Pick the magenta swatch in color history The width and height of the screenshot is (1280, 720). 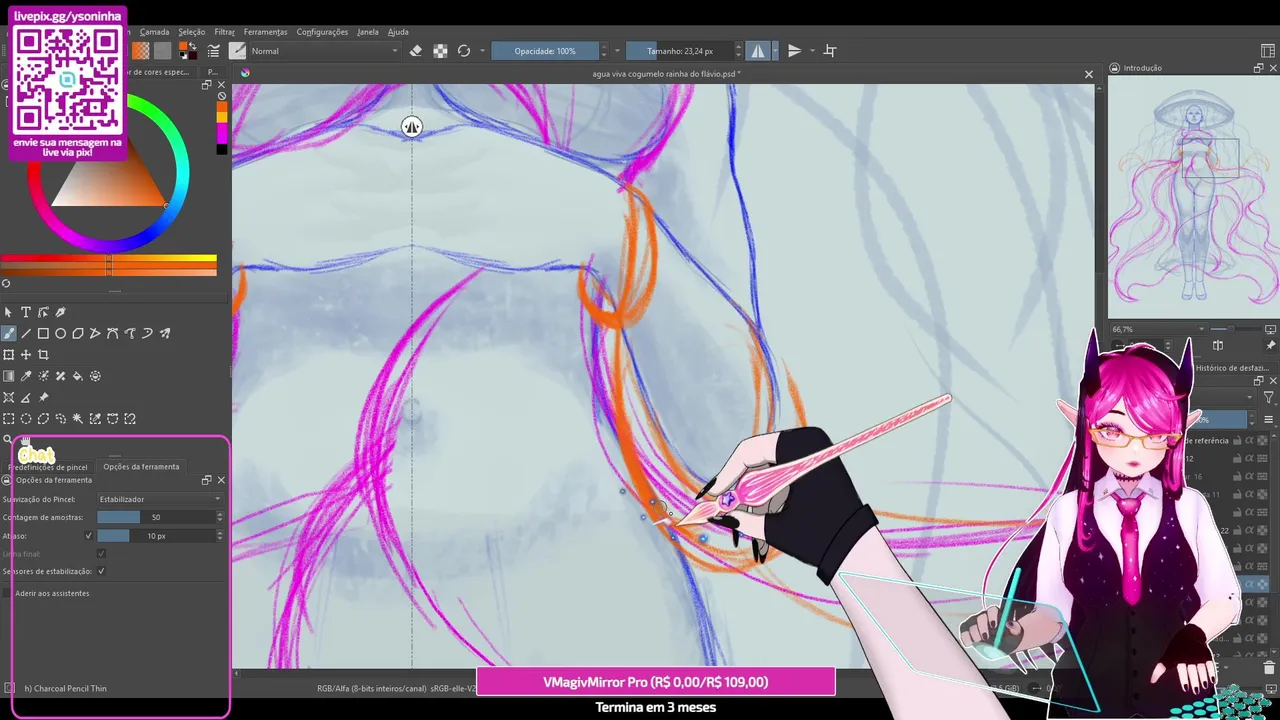[x=222, y=133]
